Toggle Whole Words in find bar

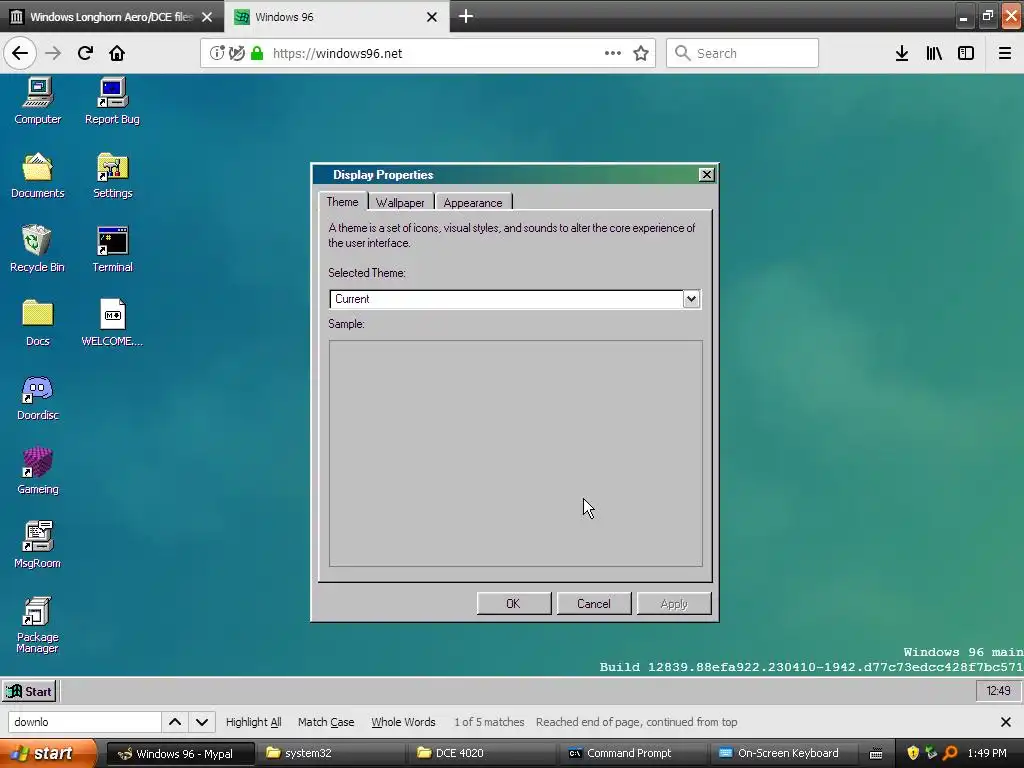(x=403, y=722)
